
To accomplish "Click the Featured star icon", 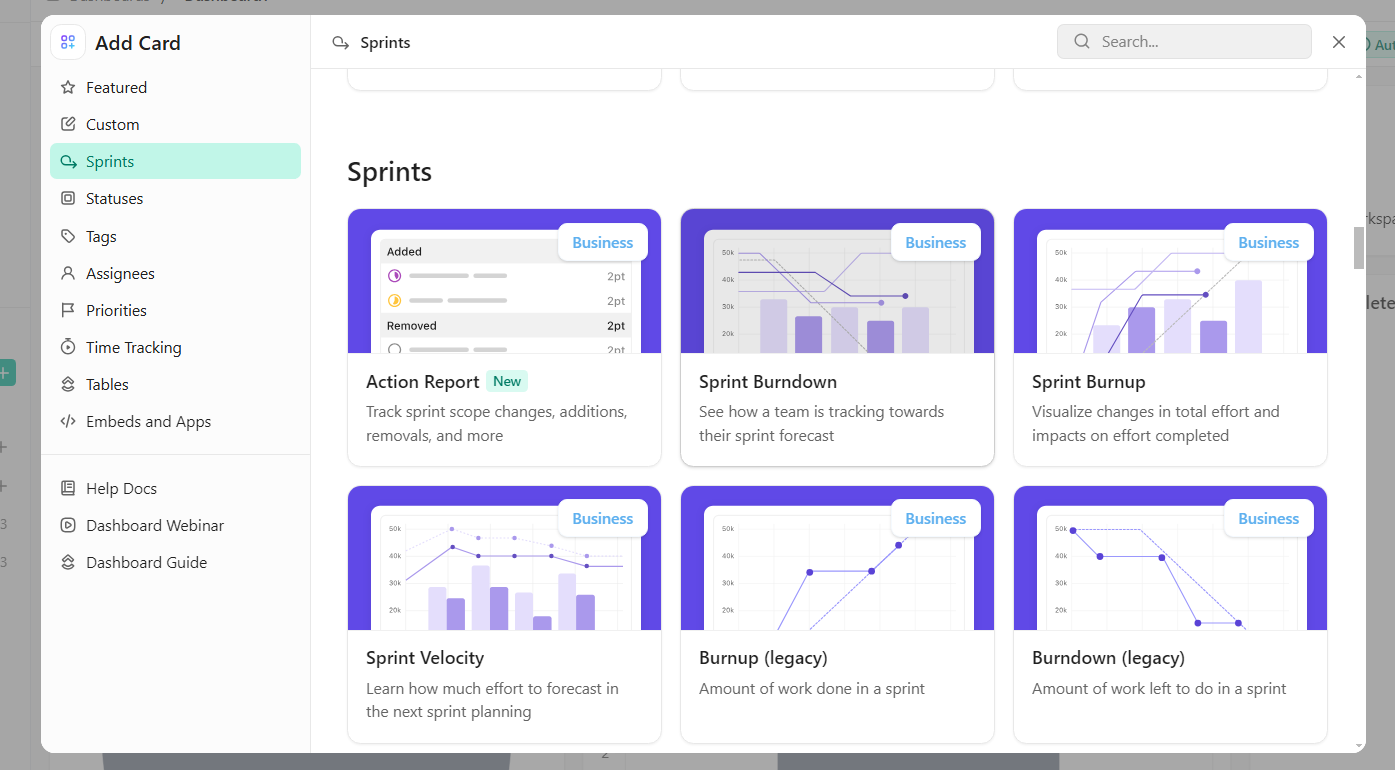I will (x=68, y=87).
